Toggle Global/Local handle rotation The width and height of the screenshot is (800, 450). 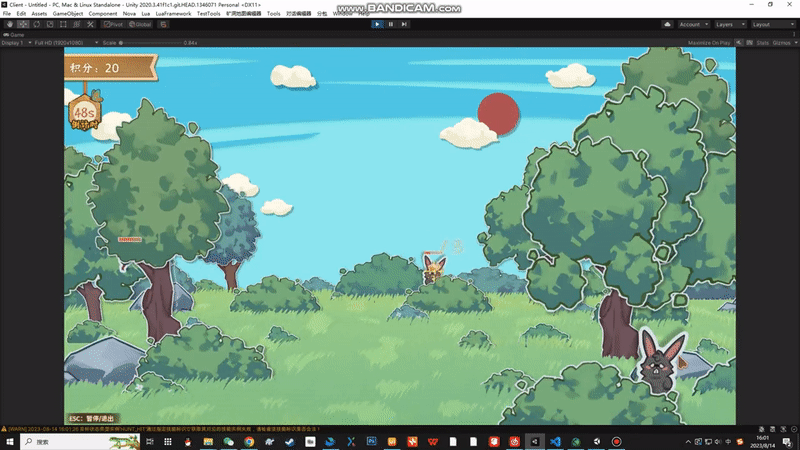138,24
